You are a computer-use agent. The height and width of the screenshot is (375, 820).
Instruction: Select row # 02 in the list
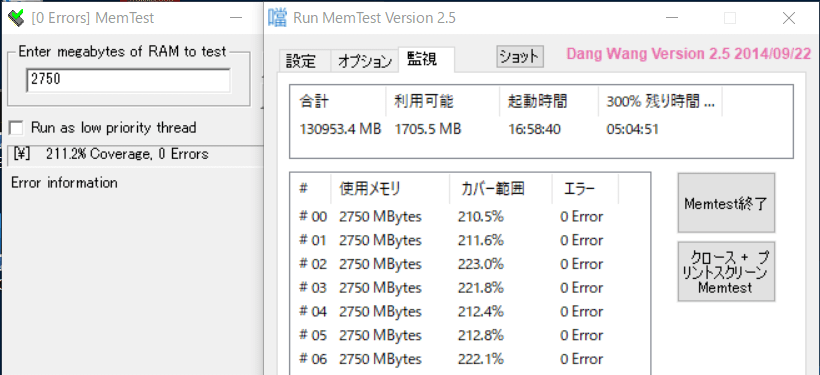[470, 264]
